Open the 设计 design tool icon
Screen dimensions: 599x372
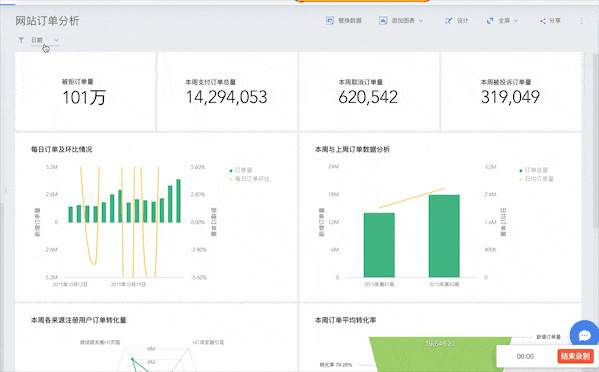pos(448,21)
